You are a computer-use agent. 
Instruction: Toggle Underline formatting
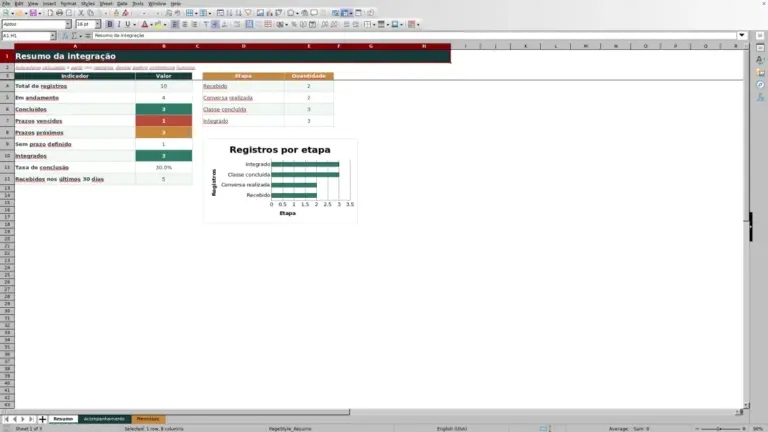pyautogui.click(x=128, y=24)
